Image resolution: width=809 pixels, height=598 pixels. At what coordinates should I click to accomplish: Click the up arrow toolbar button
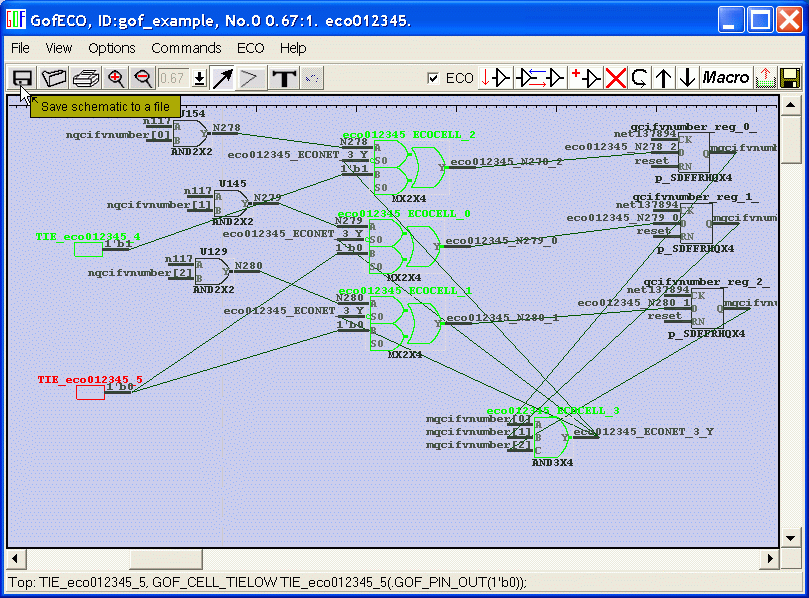pyautogui.click(x=663, y=78)
